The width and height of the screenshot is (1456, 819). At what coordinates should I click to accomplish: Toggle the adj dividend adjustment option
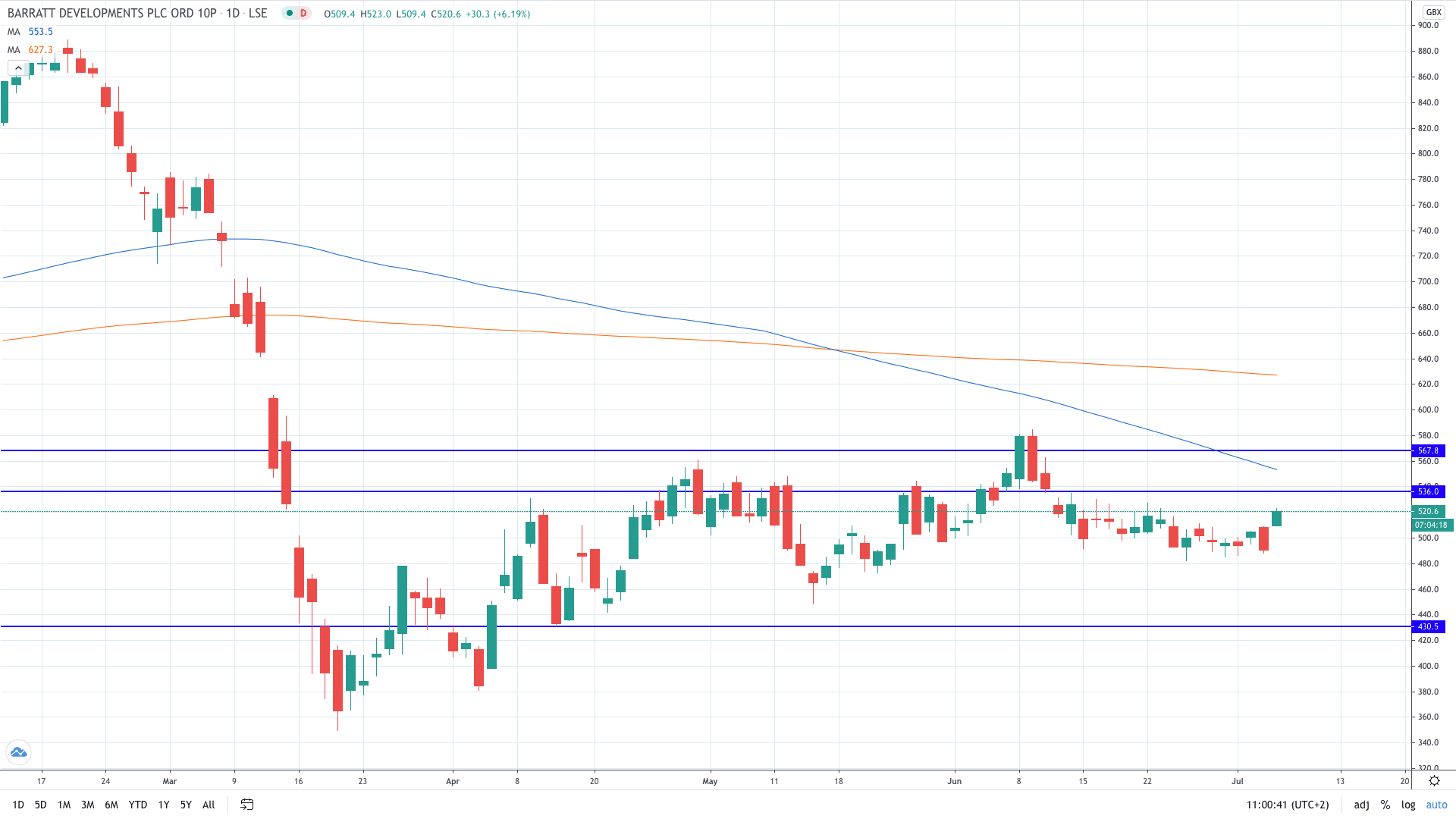point(1361,805)
